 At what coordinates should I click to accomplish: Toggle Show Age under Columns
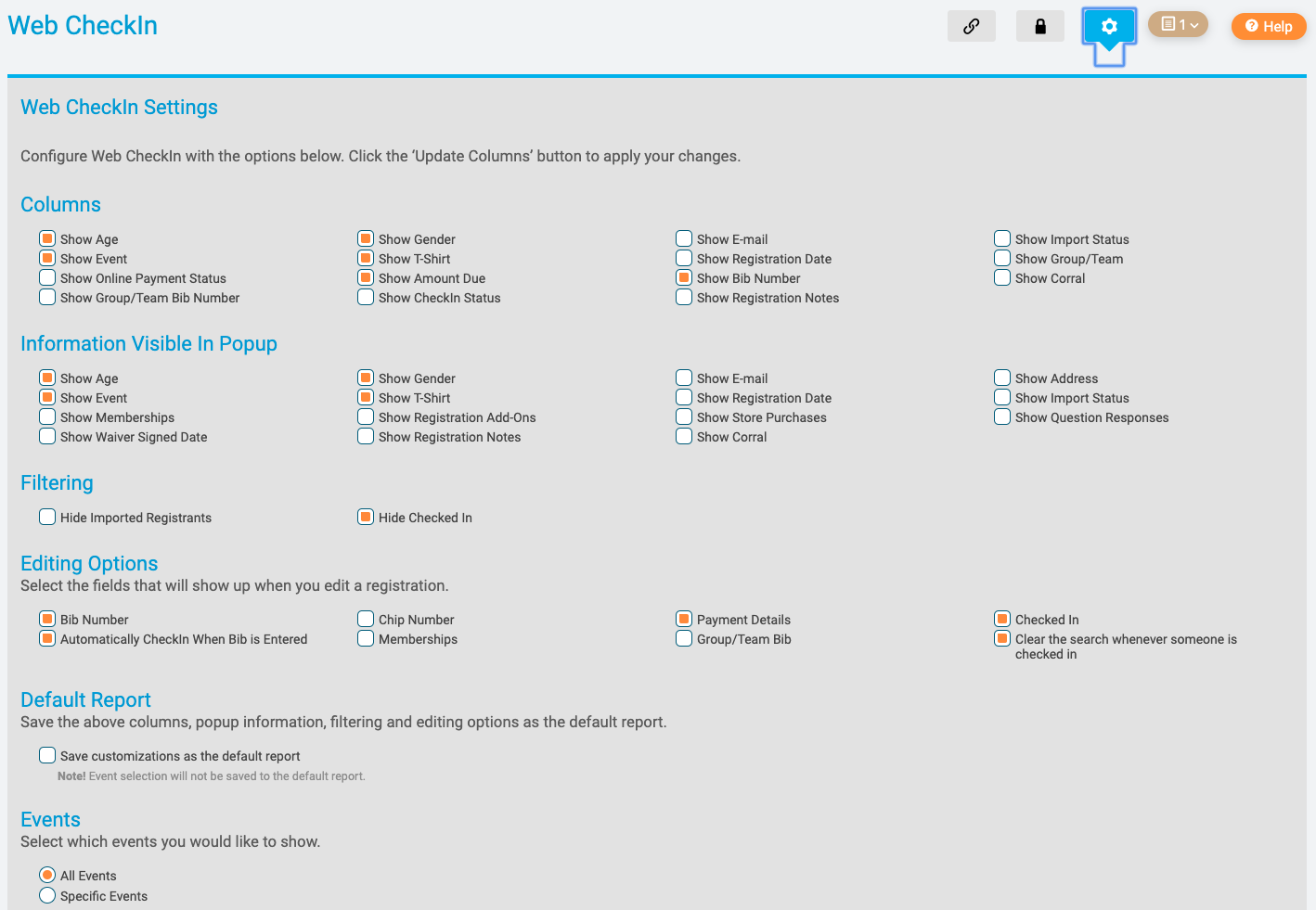point(47,238)
